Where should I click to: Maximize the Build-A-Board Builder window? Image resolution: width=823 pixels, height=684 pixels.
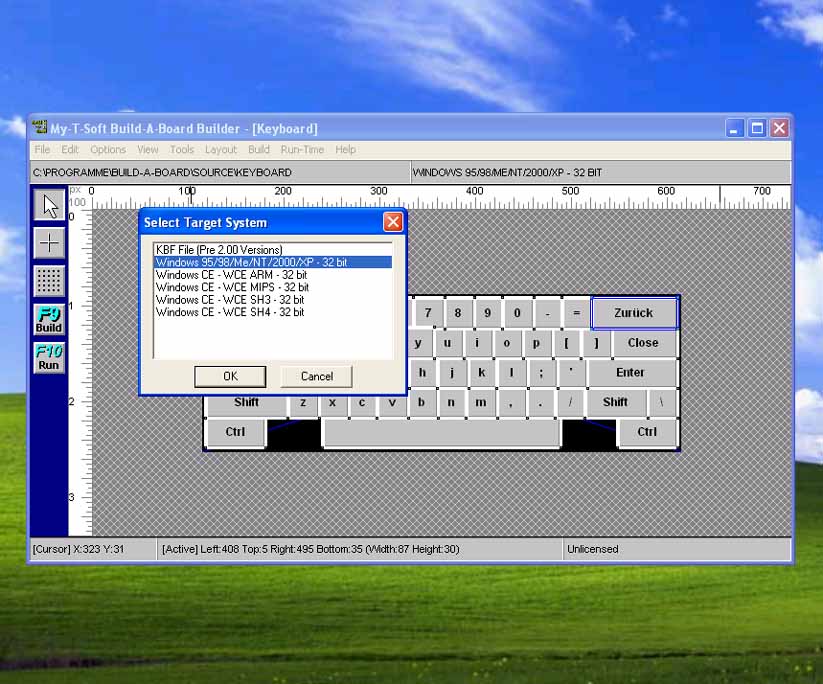point(757,128)
